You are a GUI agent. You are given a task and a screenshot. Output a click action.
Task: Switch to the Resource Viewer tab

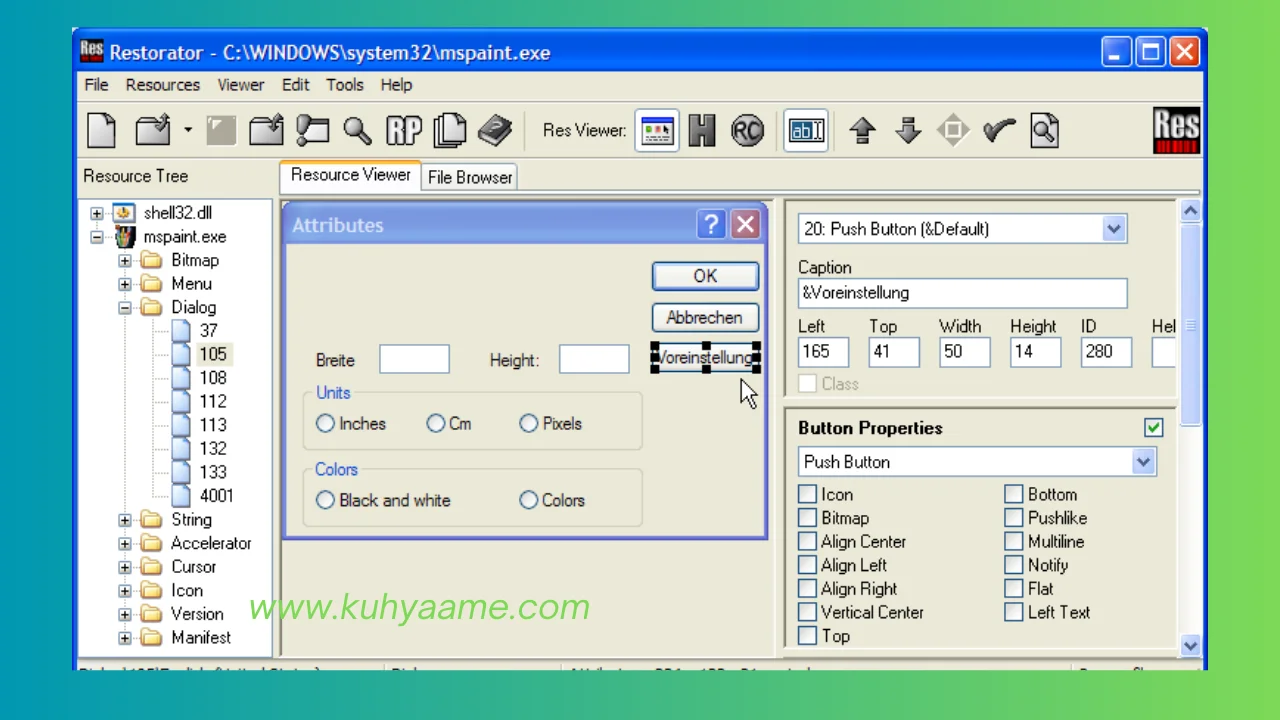point(350,175)
